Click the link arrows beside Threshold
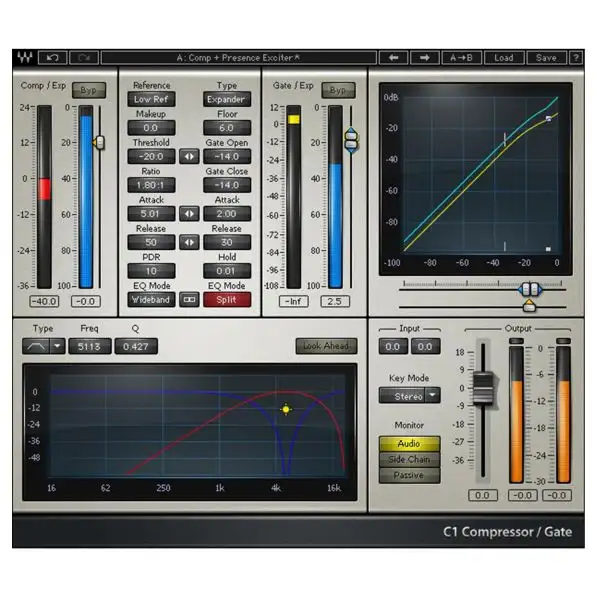This screenshot has width=600, height=600. click(189, 157)
